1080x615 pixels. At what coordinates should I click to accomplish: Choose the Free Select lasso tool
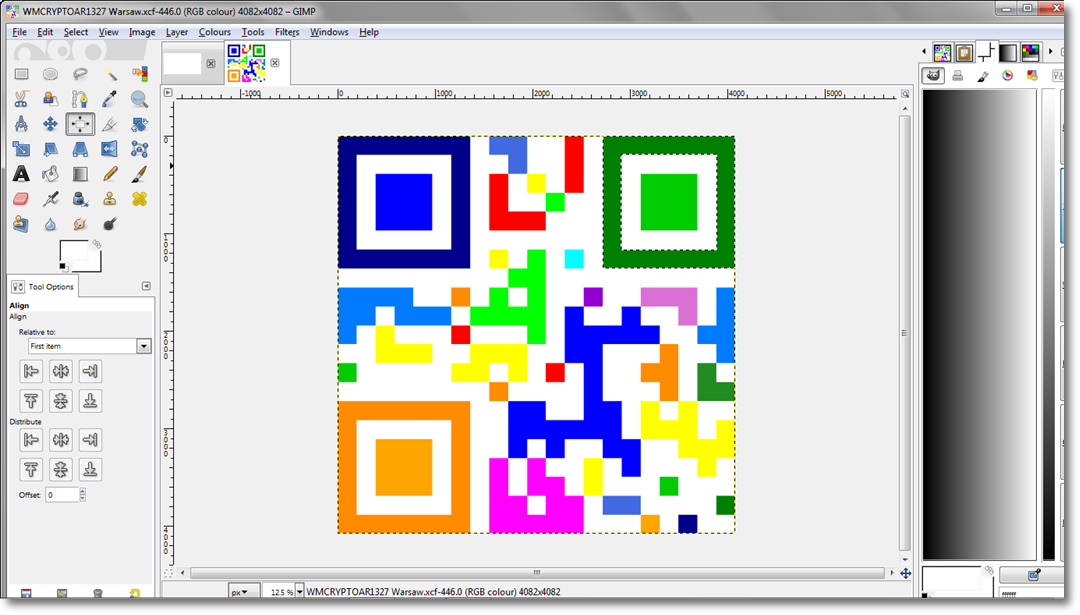80,74
